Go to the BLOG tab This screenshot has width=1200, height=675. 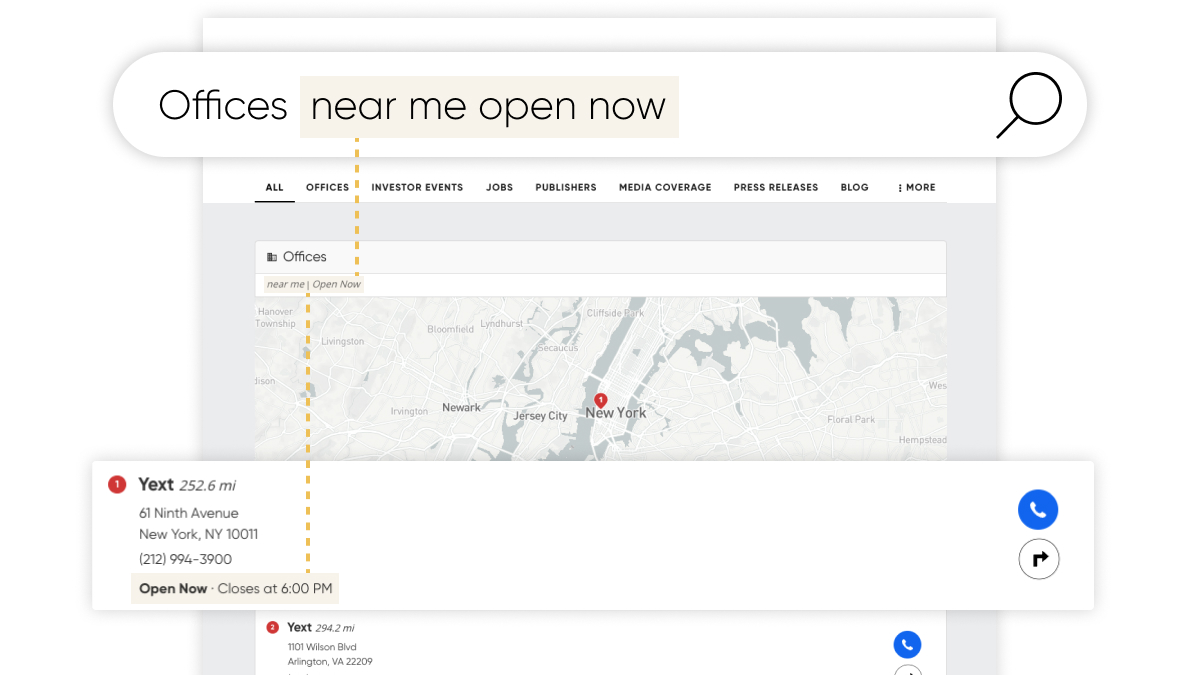(855, 187)
